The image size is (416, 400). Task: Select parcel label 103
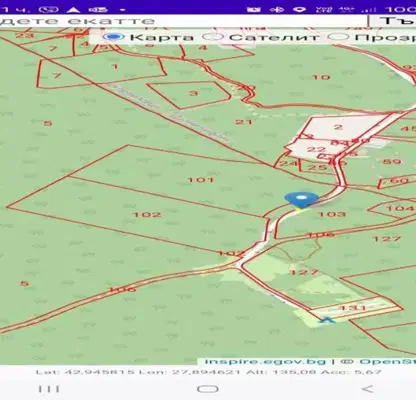coord(332,214)
